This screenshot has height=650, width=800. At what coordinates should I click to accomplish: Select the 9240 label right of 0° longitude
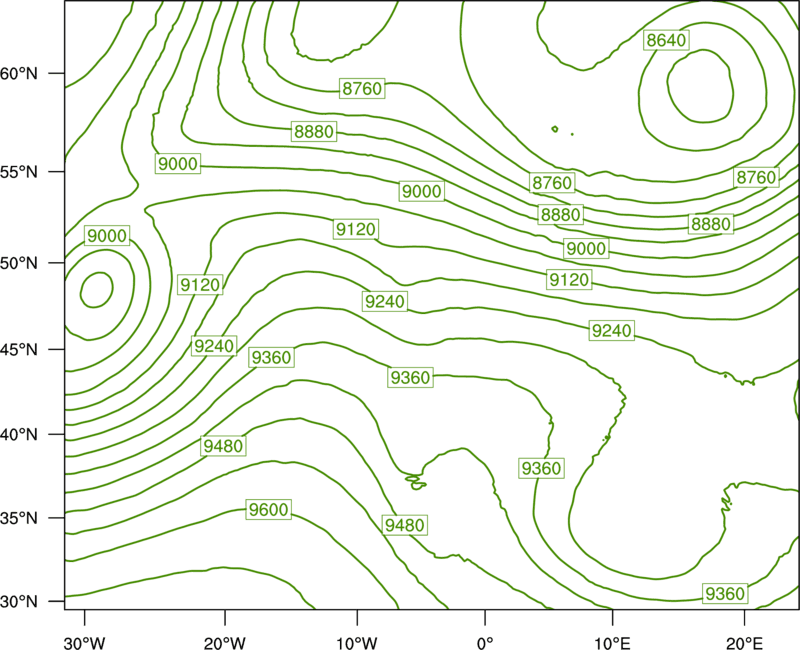(612, 331)
